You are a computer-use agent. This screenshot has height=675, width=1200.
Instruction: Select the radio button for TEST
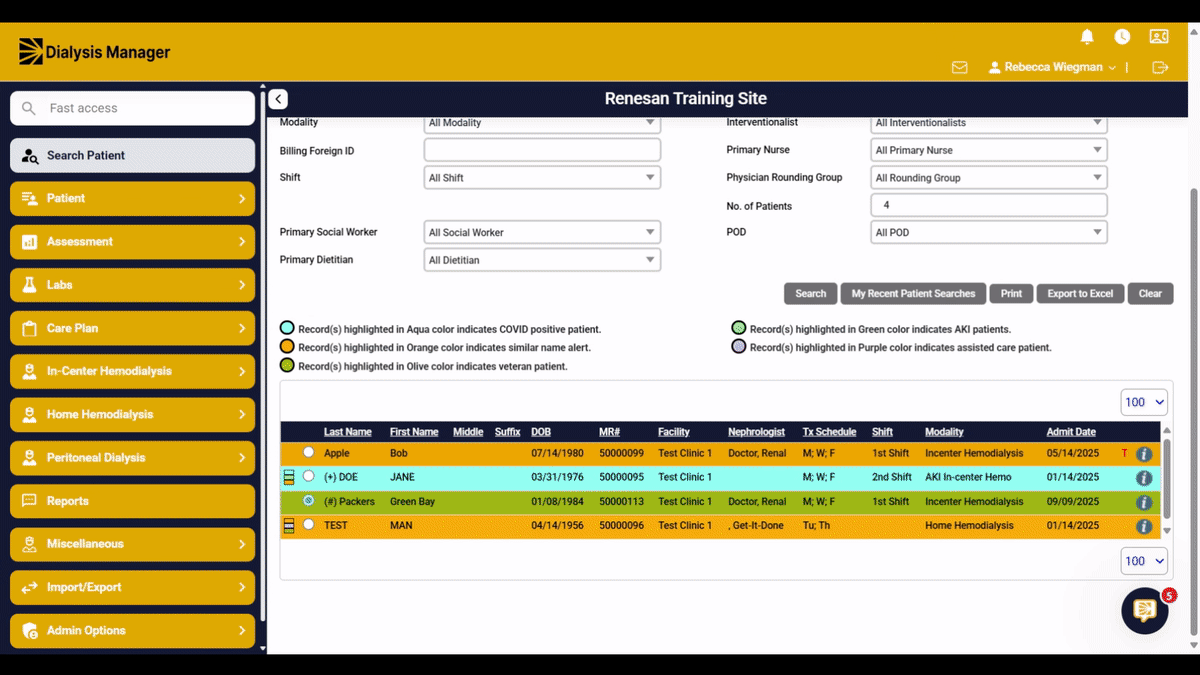click(308, 525)
